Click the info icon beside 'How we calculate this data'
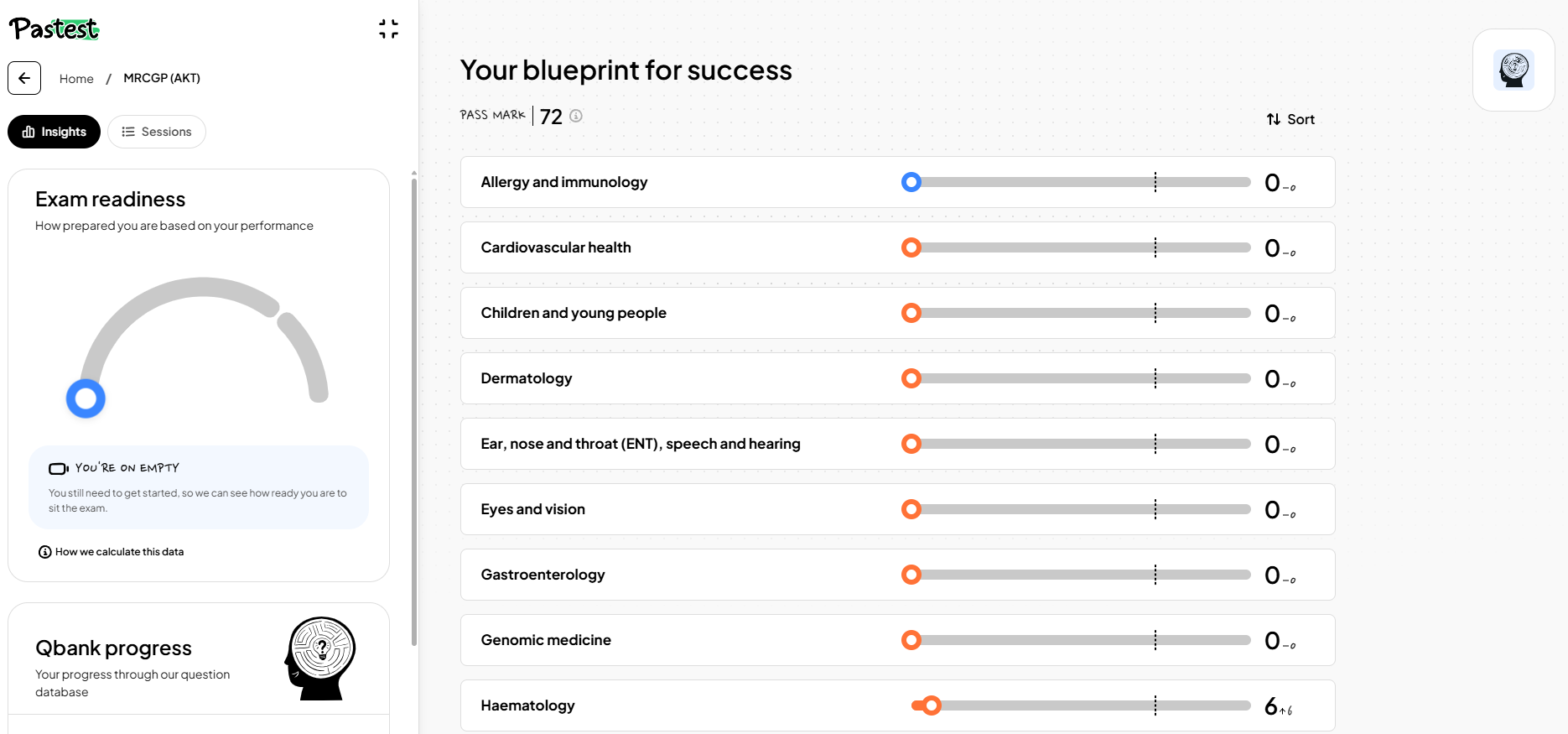Image resolution: width=1568 pixels, height=734 pixels. [x=45, y=552]
